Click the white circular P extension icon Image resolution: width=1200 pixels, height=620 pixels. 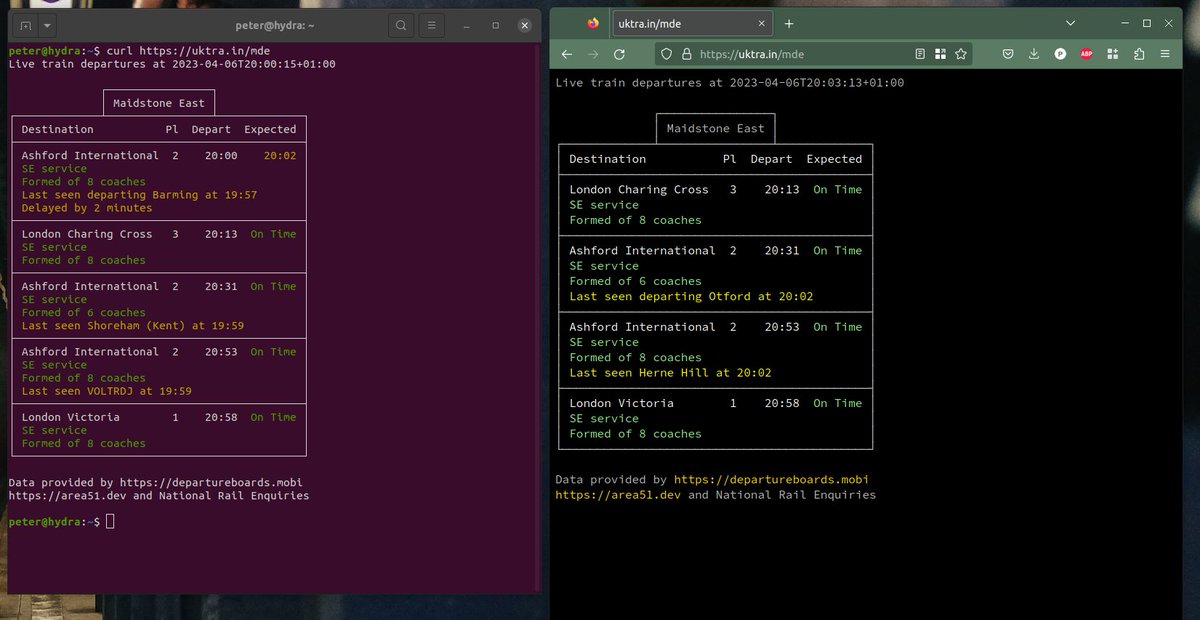tap(1060, 54)
